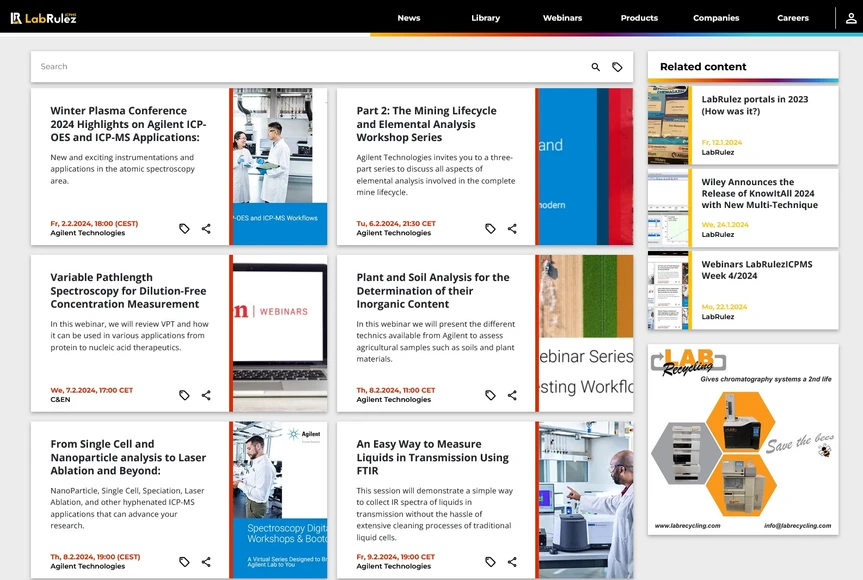This screenshot has height=580, width=863.
Task: Open Part 2: The Mining Lifecycle title
Action: click(x=427, y=124)
